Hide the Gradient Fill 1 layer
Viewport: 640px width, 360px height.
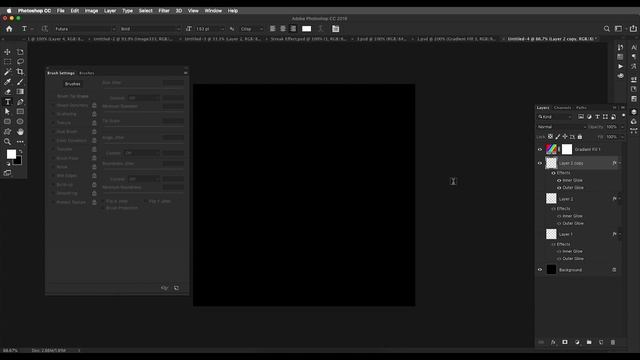coord(540,149)
